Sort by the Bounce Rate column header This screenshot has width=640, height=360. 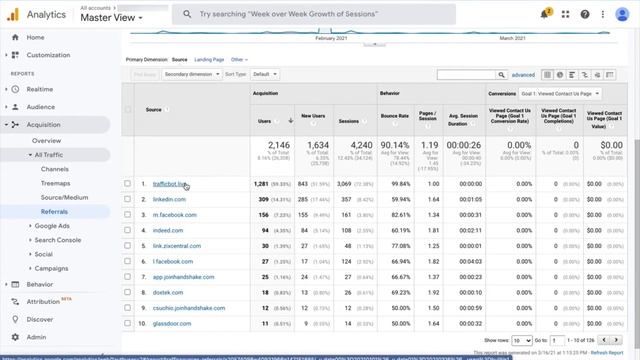[395, 116]
